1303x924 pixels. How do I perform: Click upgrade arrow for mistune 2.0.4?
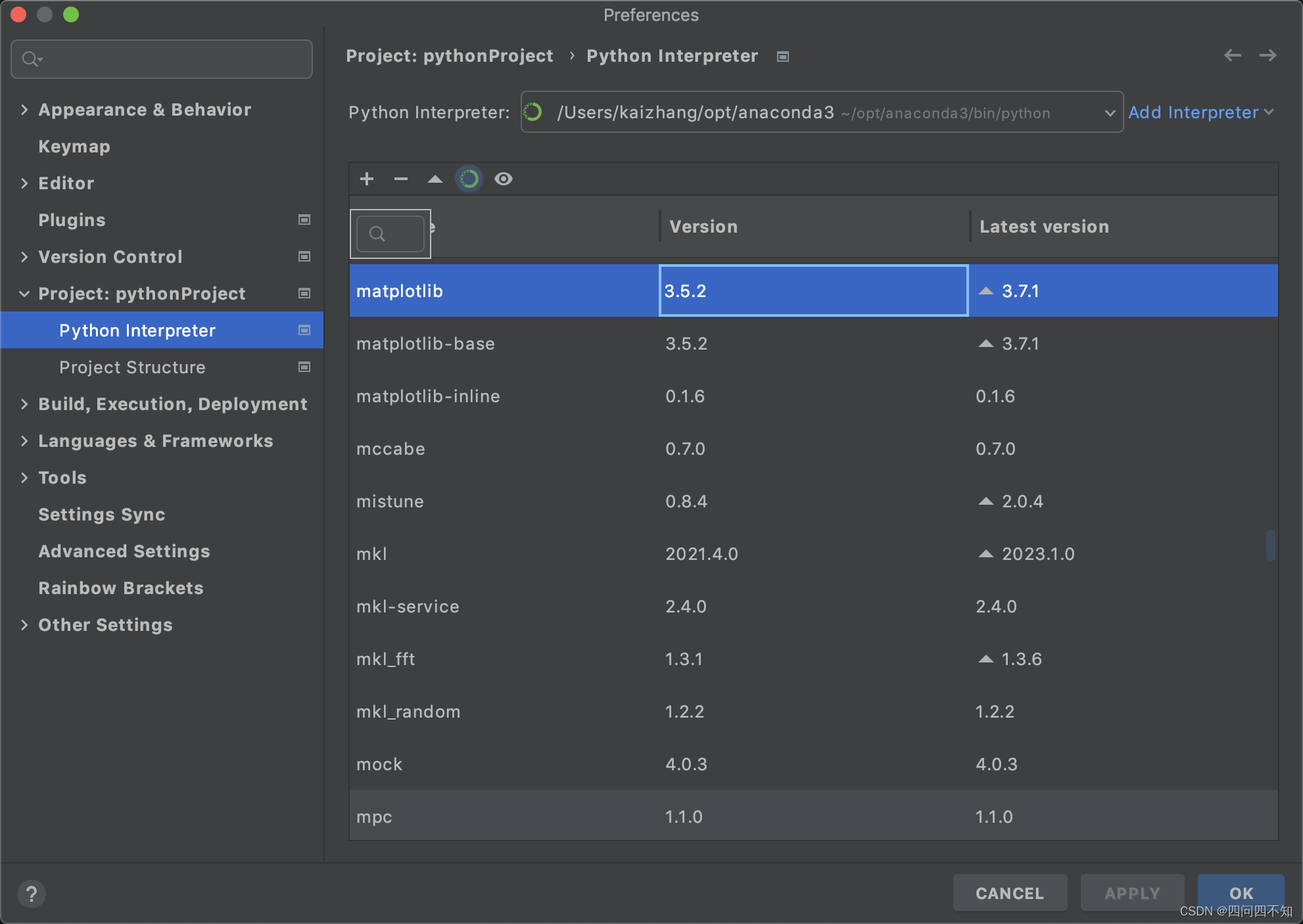tap(986, 501)
